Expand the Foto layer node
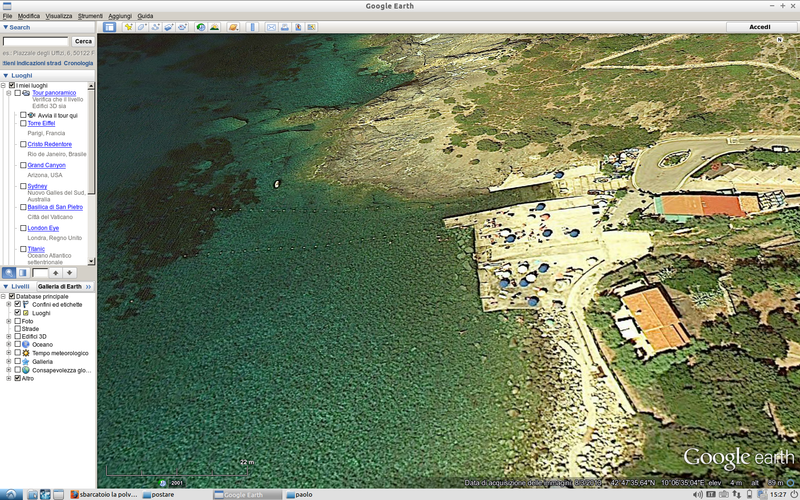The height and width of the screenshot is (500, 800). click(x=8, y=321)
